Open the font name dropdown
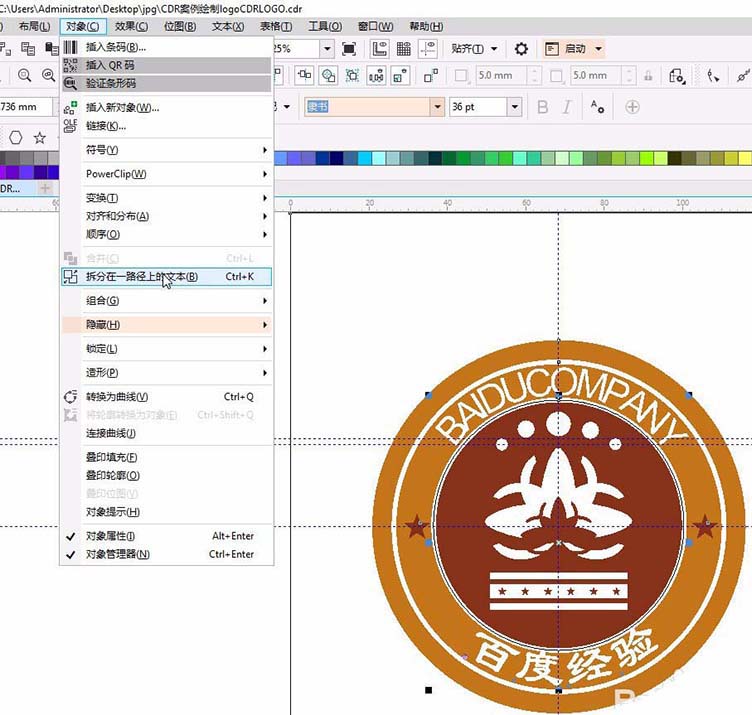The height and width of the screenshot is (715, 752). click(437, 106)
